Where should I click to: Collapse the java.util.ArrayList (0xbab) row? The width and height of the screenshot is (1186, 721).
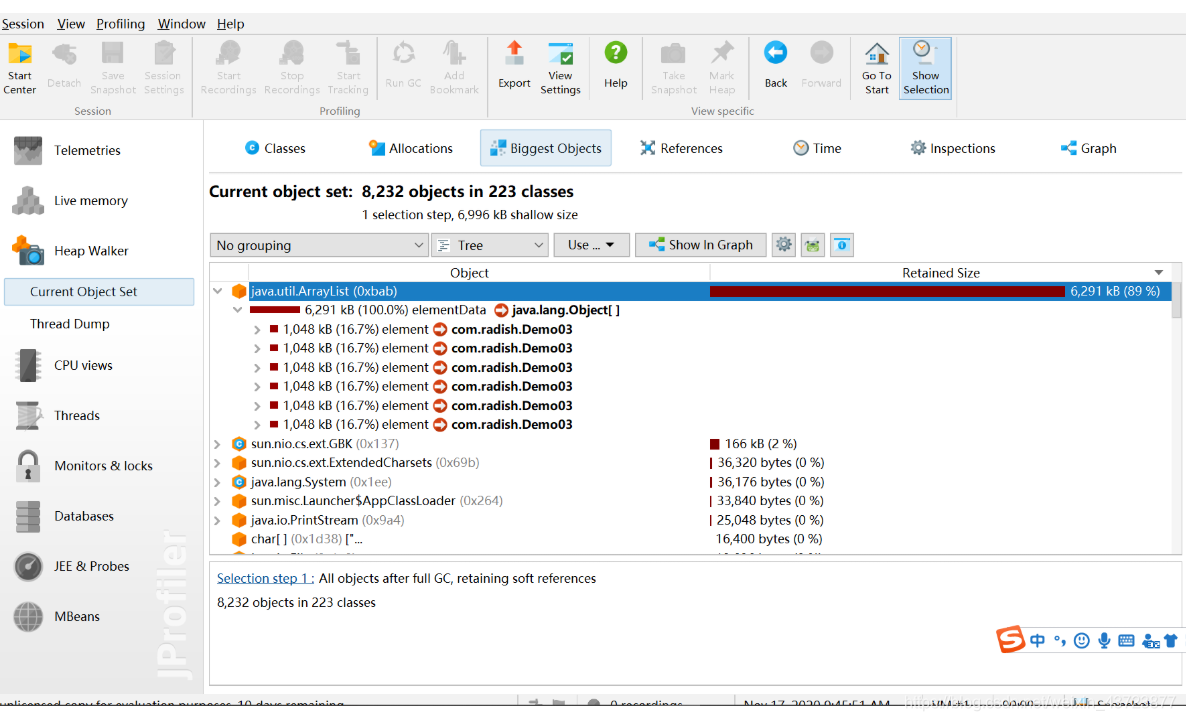tap(218, 291)
